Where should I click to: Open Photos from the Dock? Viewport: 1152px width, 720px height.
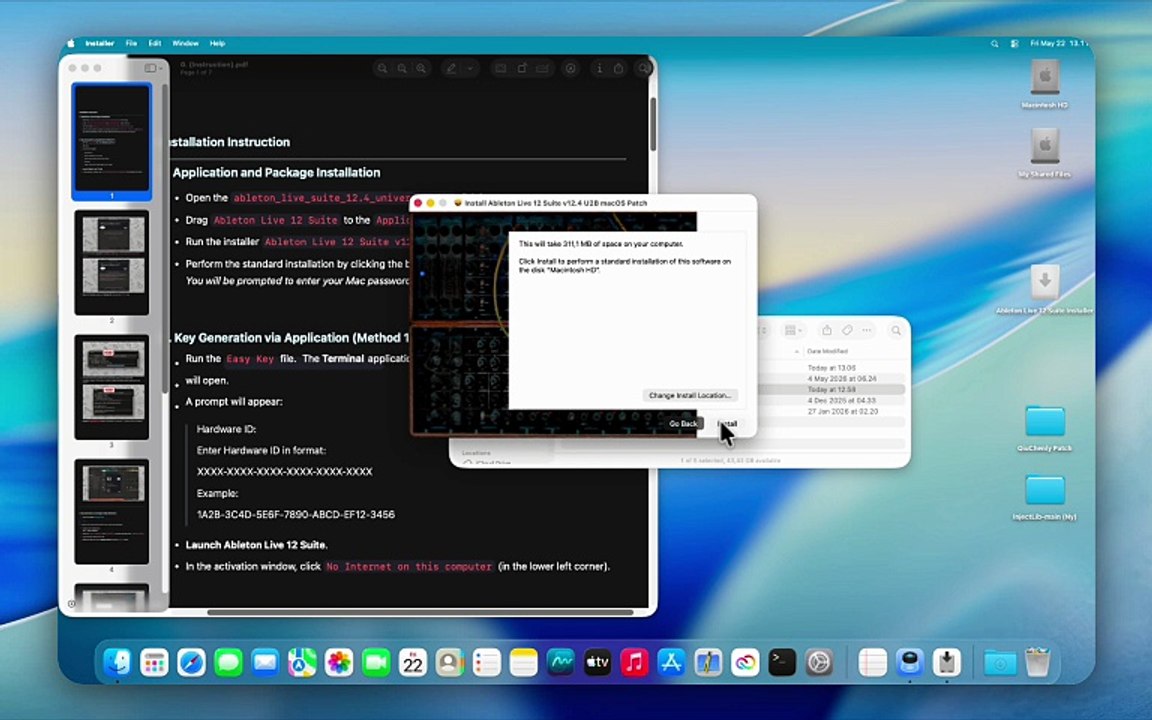[x=339, y=663]
